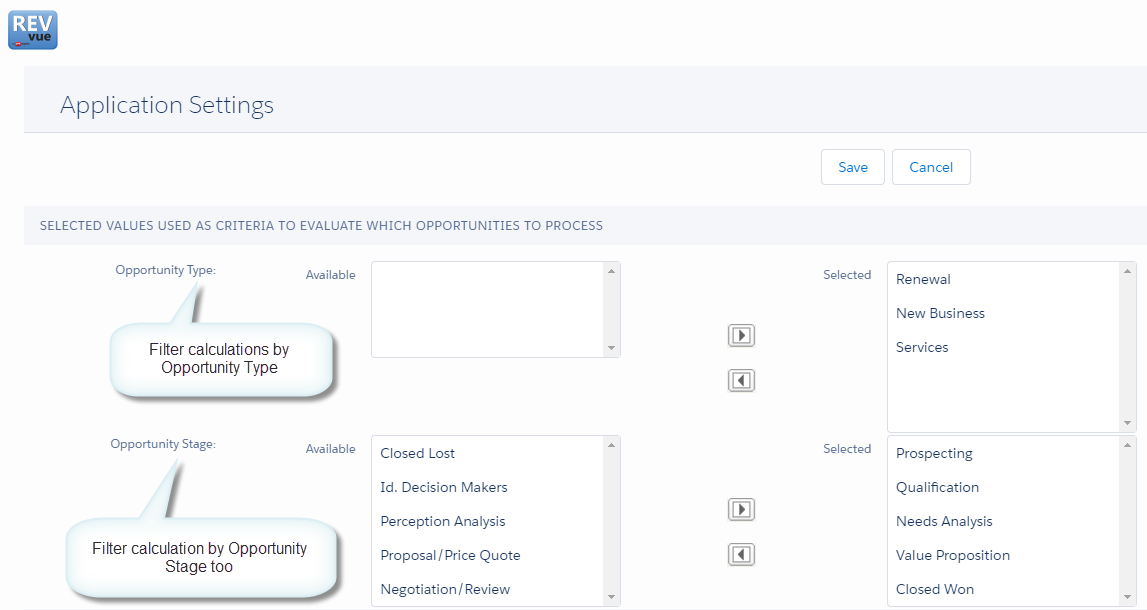Screen dimensions: 1147x610
Task: Move Opportunity Type value to Selected with right arrow
Action: 741,336
